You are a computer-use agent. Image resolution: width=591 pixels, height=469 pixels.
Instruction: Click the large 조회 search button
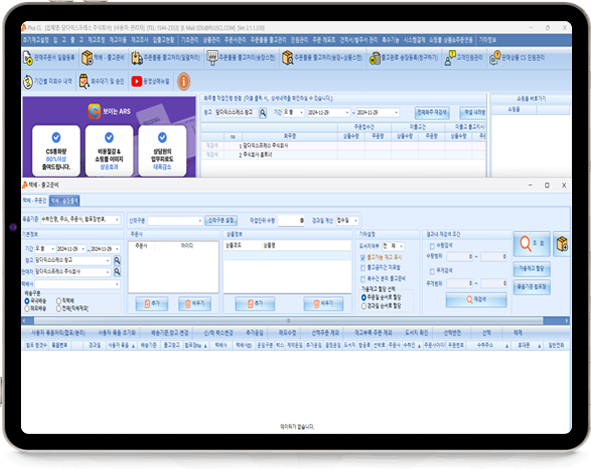pyautogui.click(x=532, y=244)
